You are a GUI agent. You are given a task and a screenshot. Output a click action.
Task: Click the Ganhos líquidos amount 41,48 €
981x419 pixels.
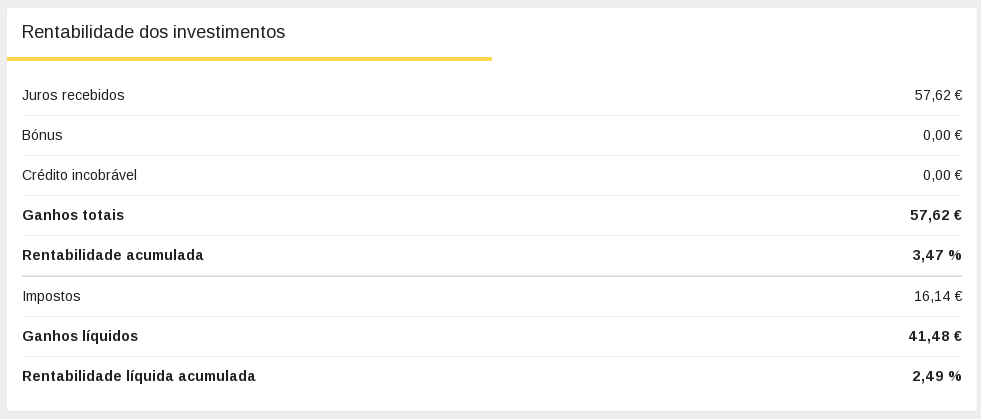[x=935, y=336]
